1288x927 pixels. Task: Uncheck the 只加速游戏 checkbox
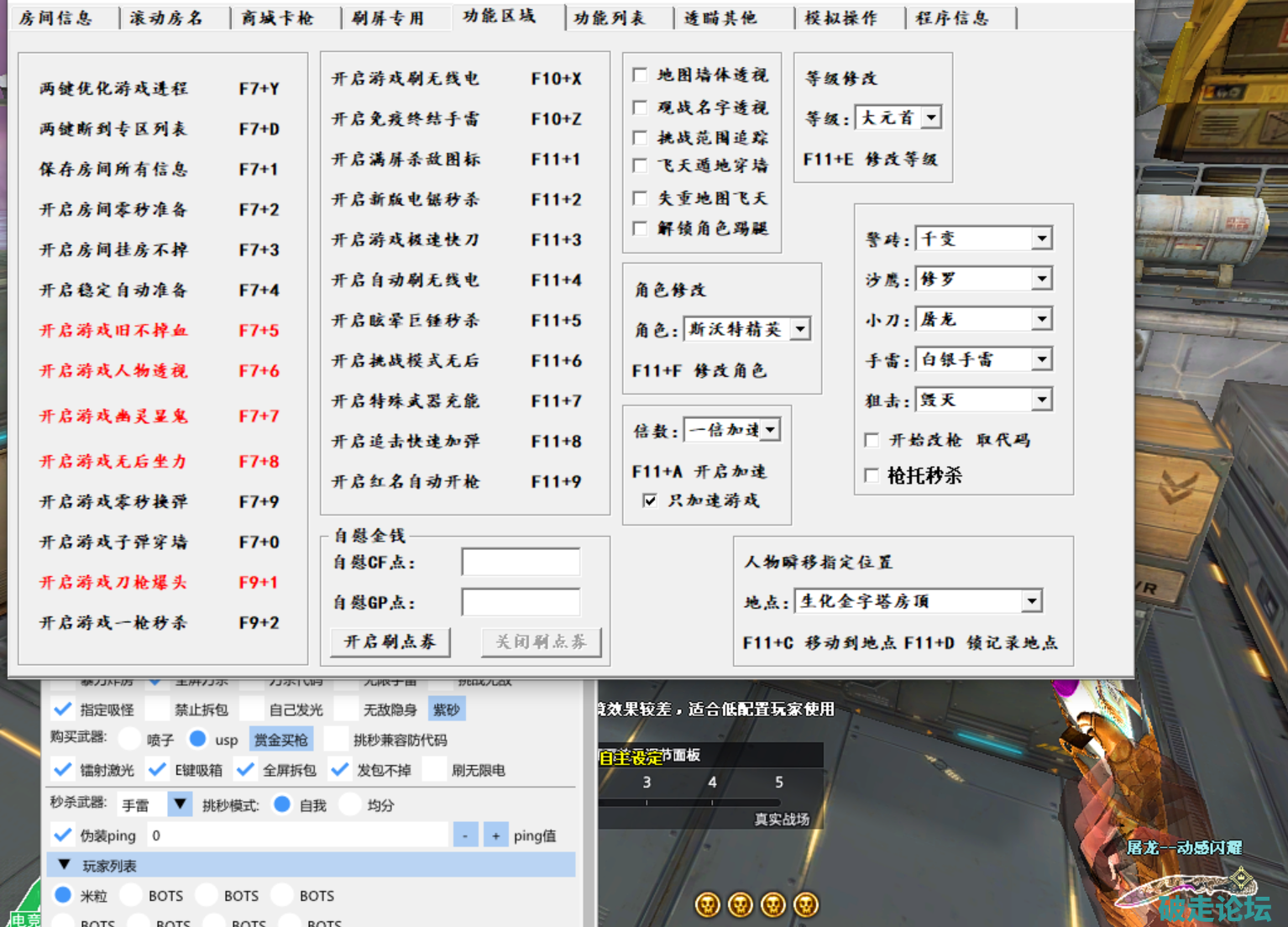pyautogui.click(x=649, y=500)
